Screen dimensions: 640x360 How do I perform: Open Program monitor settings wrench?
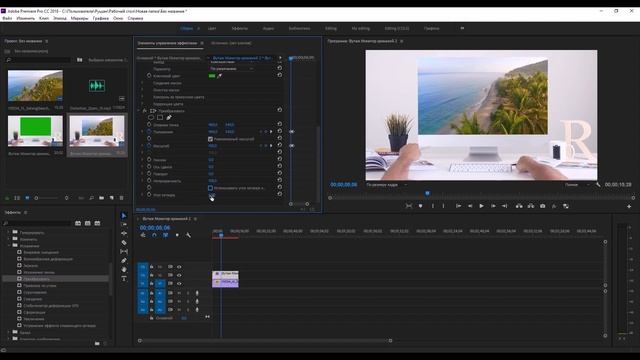click(598, 185)
